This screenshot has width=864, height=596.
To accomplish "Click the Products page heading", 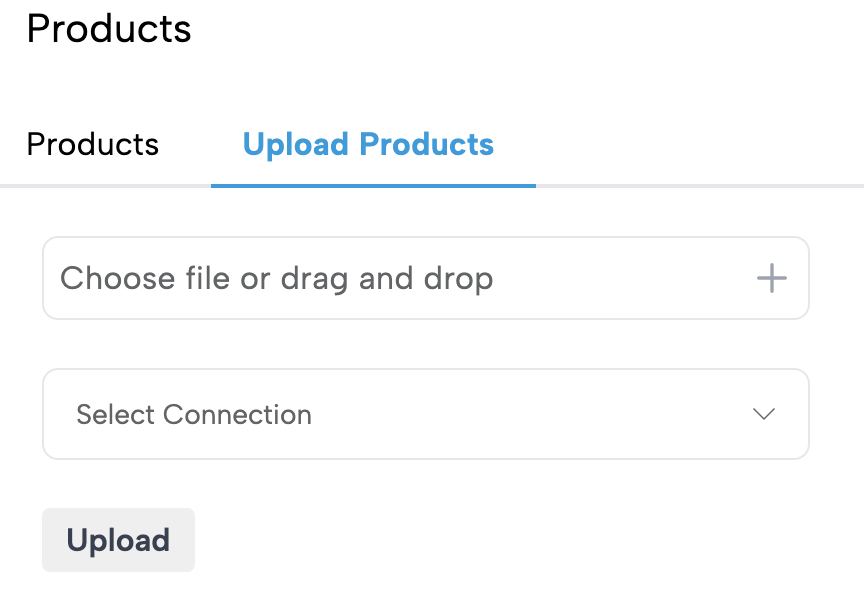I will point(109,28).
